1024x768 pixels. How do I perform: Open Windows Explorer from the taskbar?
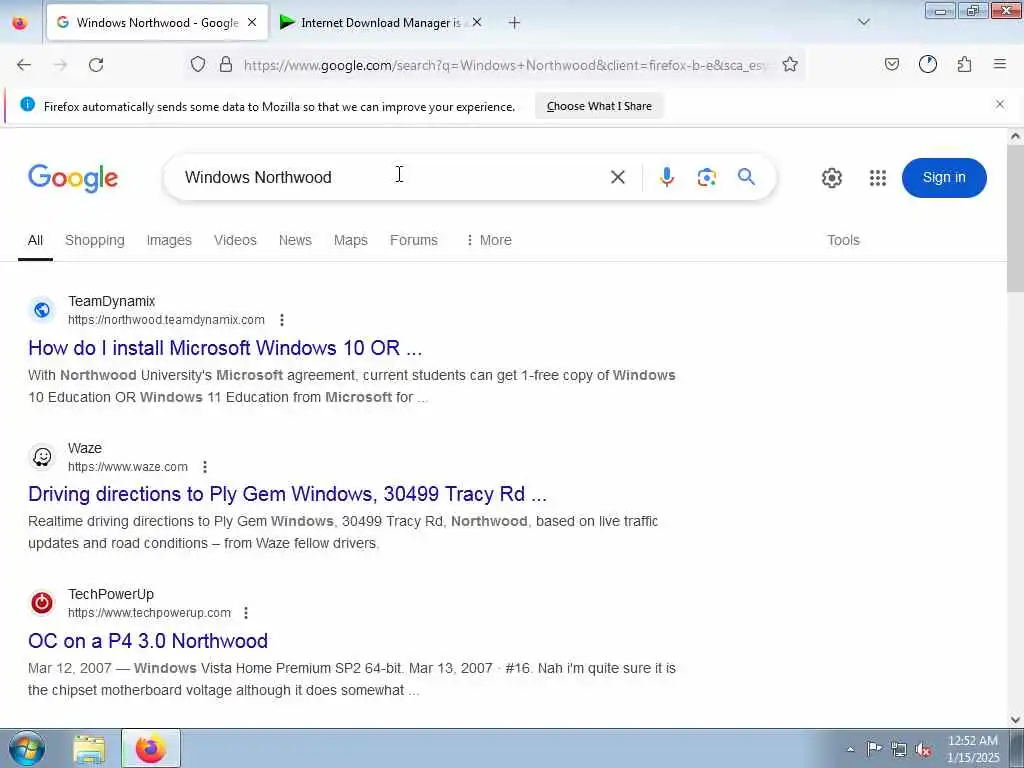pos(89,749)
